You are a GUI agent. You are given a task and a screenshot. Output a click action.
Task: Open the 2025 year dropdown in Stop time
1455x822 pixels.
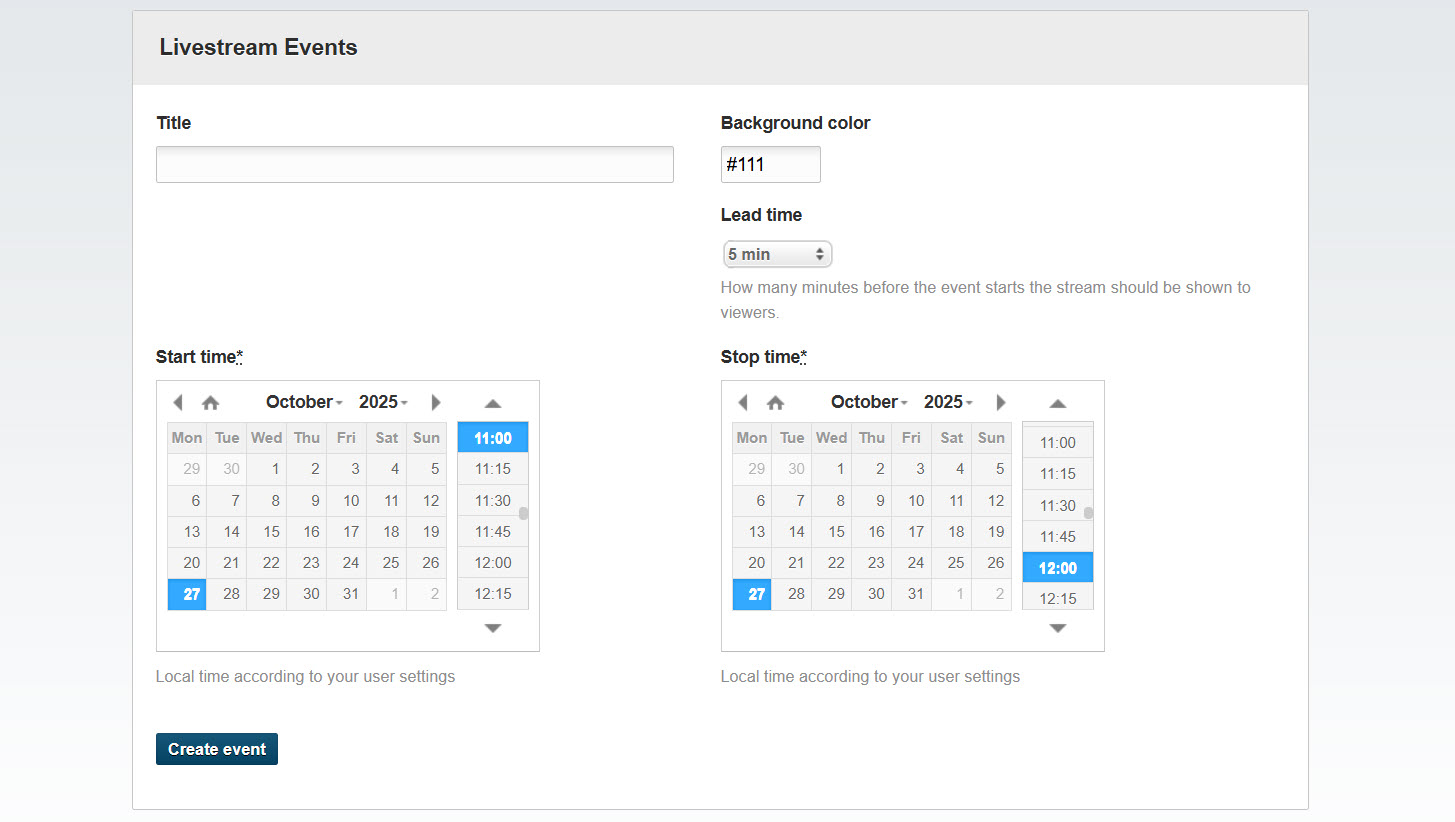948,402
